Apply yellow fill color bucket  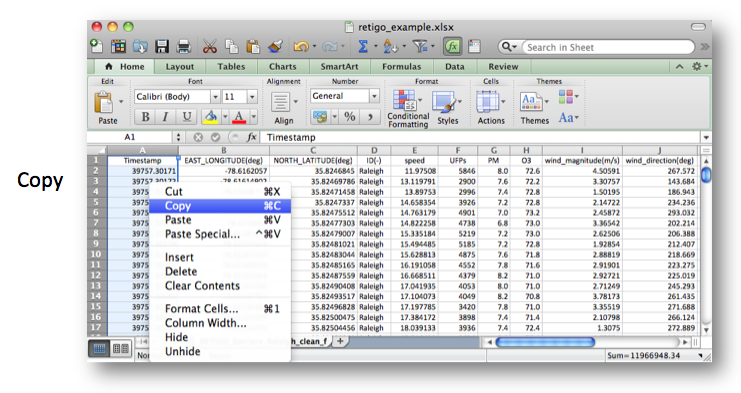click(x=211, y=117)
